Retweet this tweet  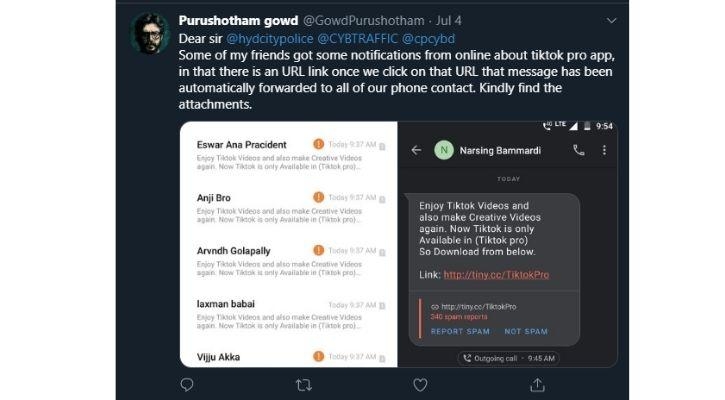304,384
